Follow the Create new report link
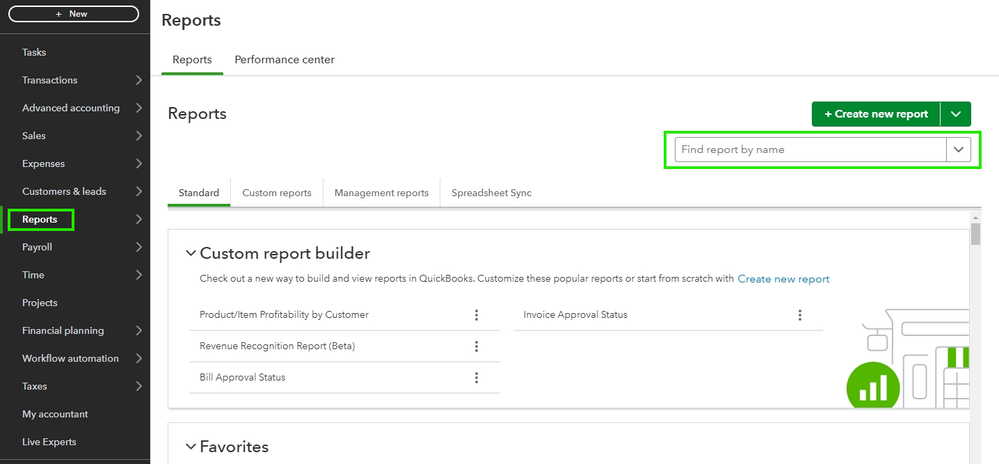Viewport: 999px width, 464px height. click(x=784, y=279)
